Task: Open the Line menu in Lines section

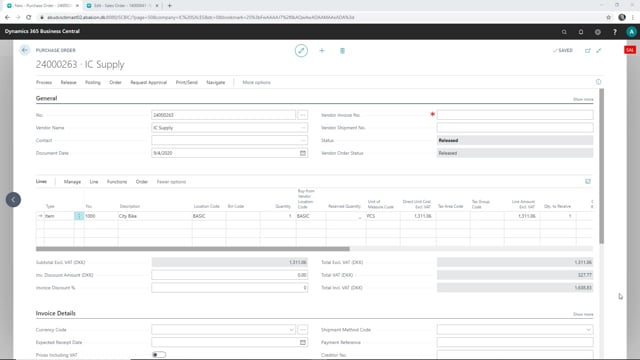Action: click(94, 182)
